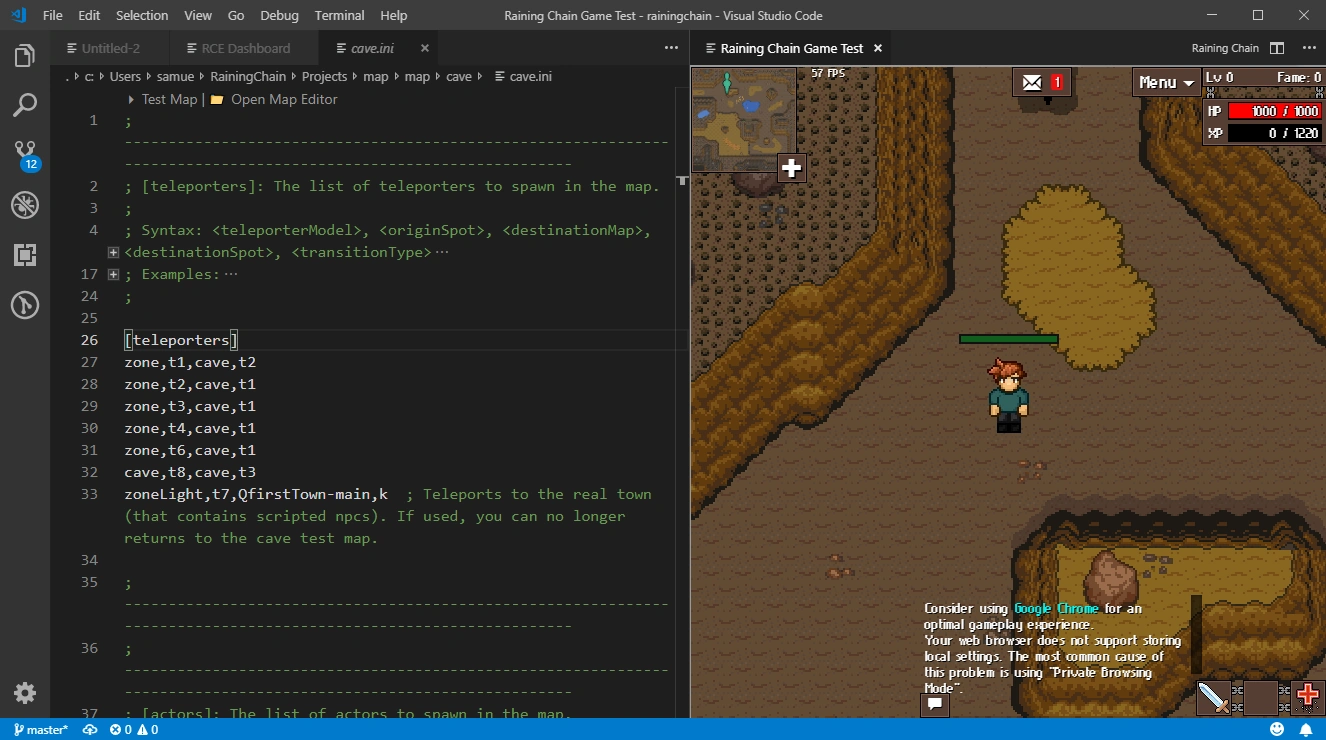Open the Projects breadcrumb dropdown

[x=324, y=76]
